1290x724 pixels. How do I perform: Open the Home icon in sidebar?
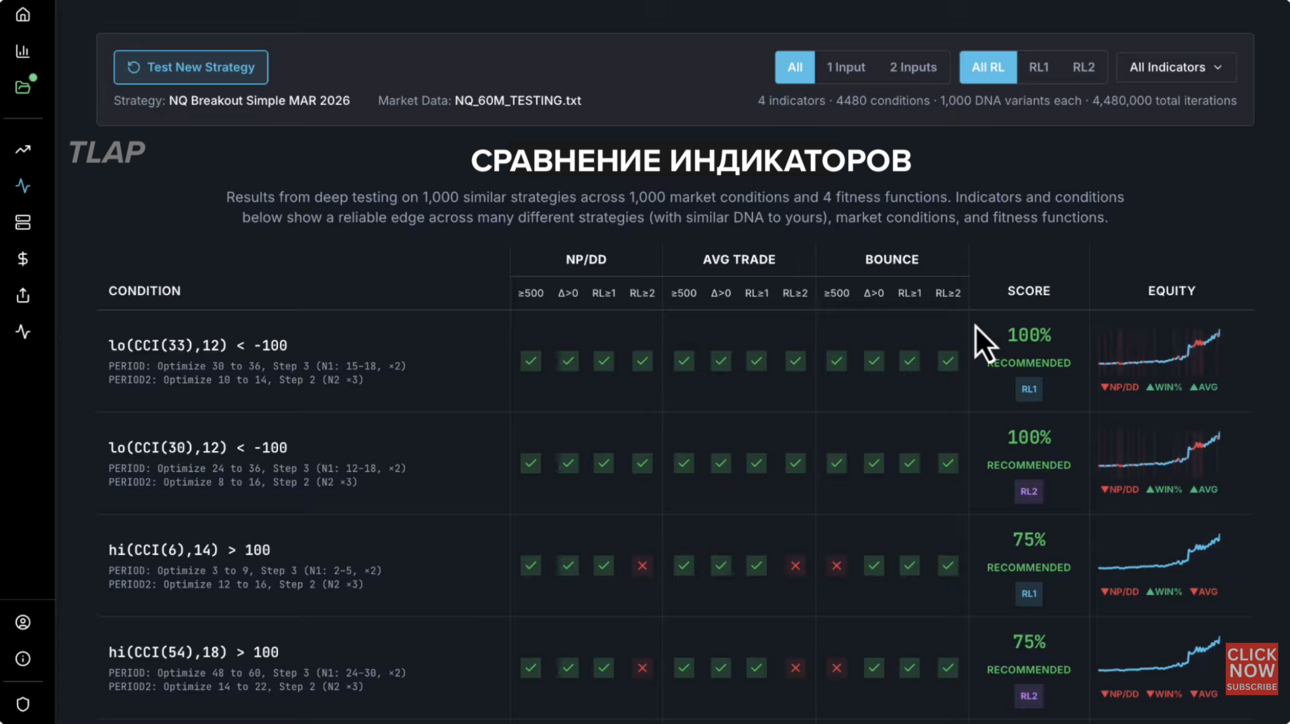[x=23, y=15]
